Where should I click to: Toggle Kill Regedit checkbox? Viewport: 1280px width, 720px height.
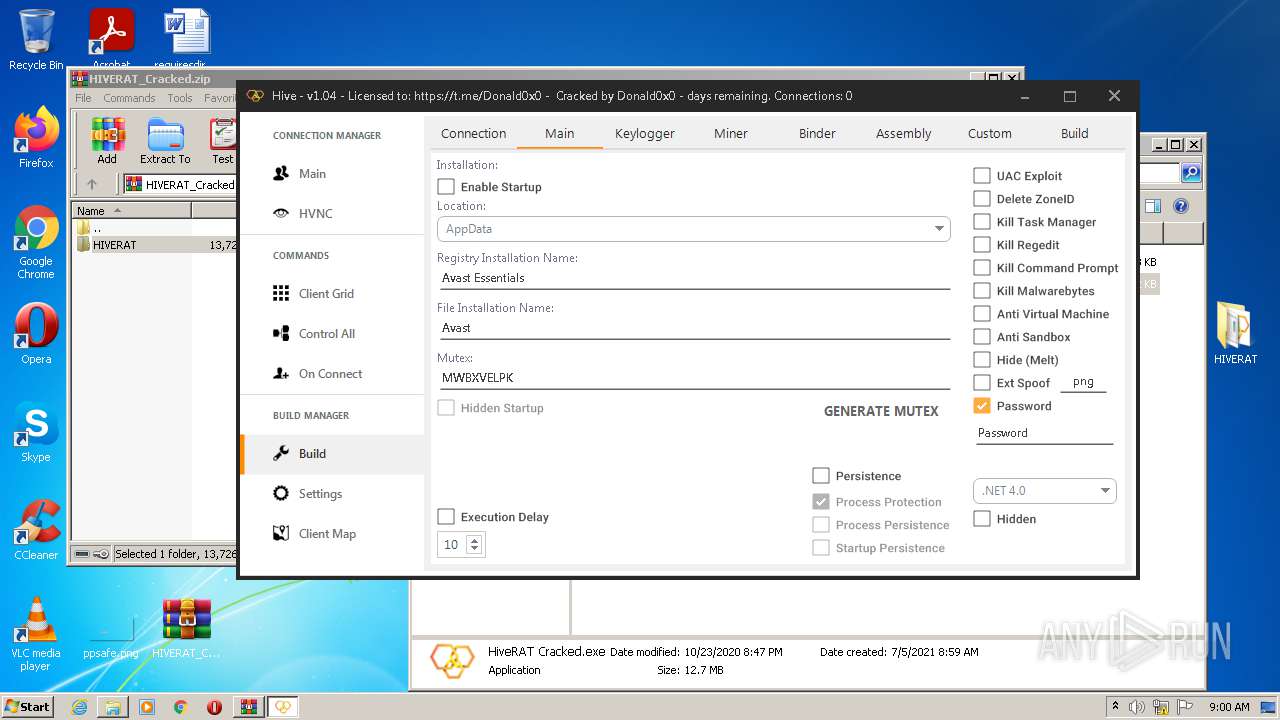coord(982,245)
